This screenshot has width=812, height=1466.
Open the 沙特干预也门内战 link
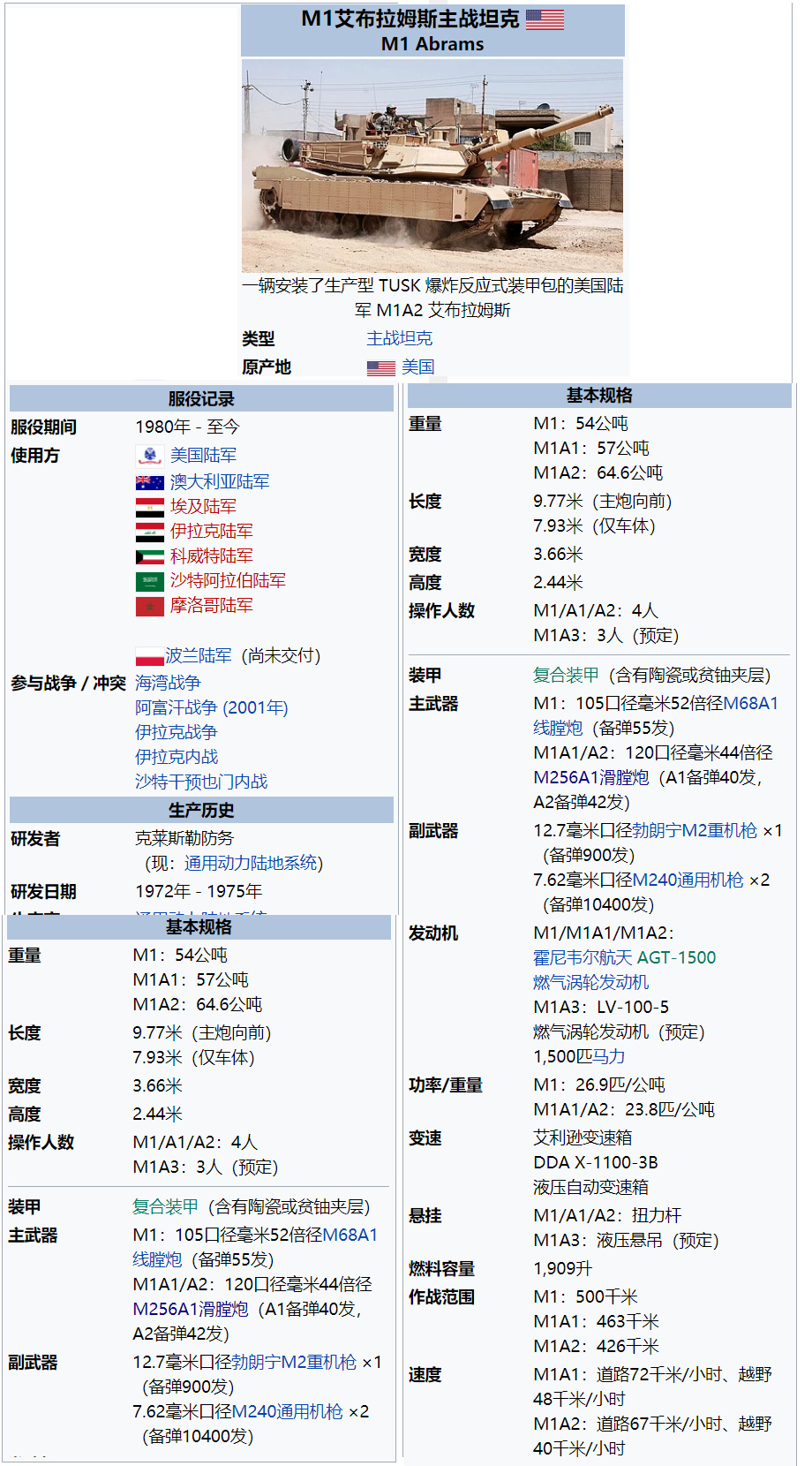[x=201, y=782]
